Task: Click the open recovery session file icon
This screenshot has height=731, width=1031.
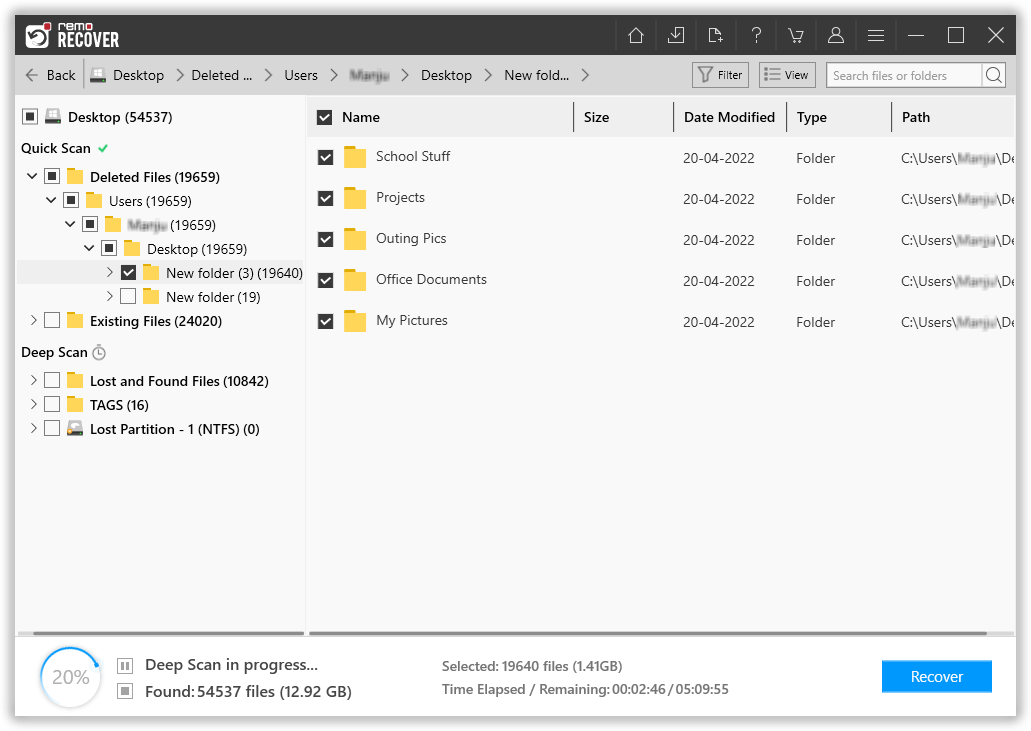Action: pos(716,34)
